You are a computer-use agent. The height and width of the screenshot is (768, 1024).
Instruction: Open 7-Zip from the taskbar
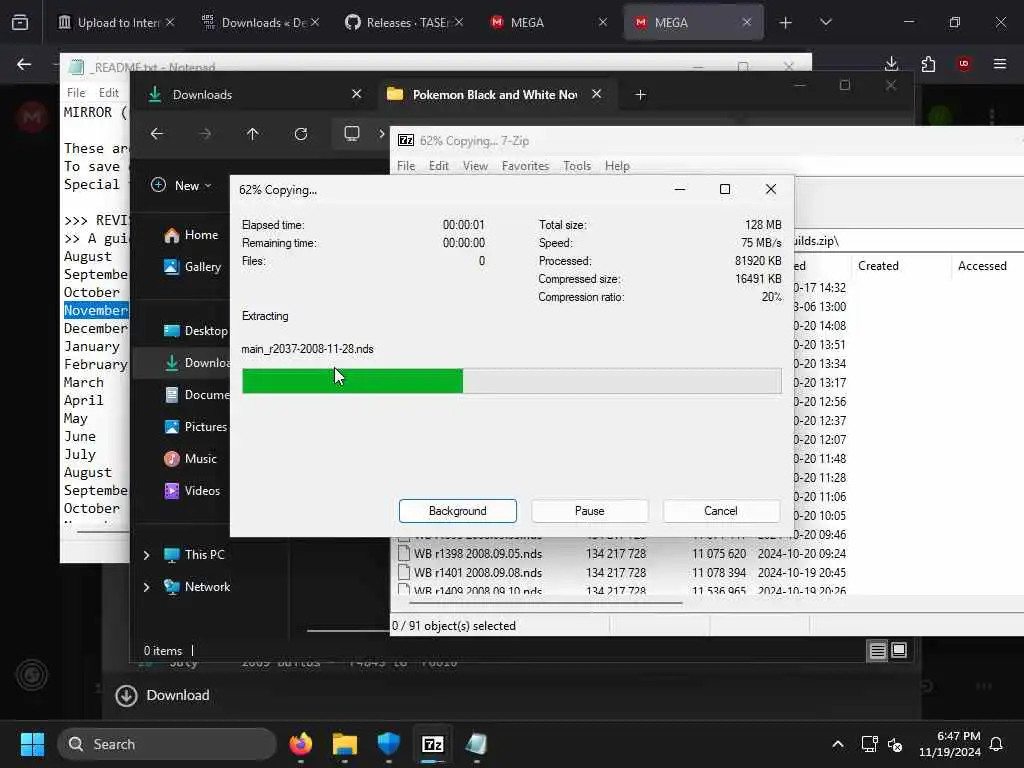(x=432, y=744)
